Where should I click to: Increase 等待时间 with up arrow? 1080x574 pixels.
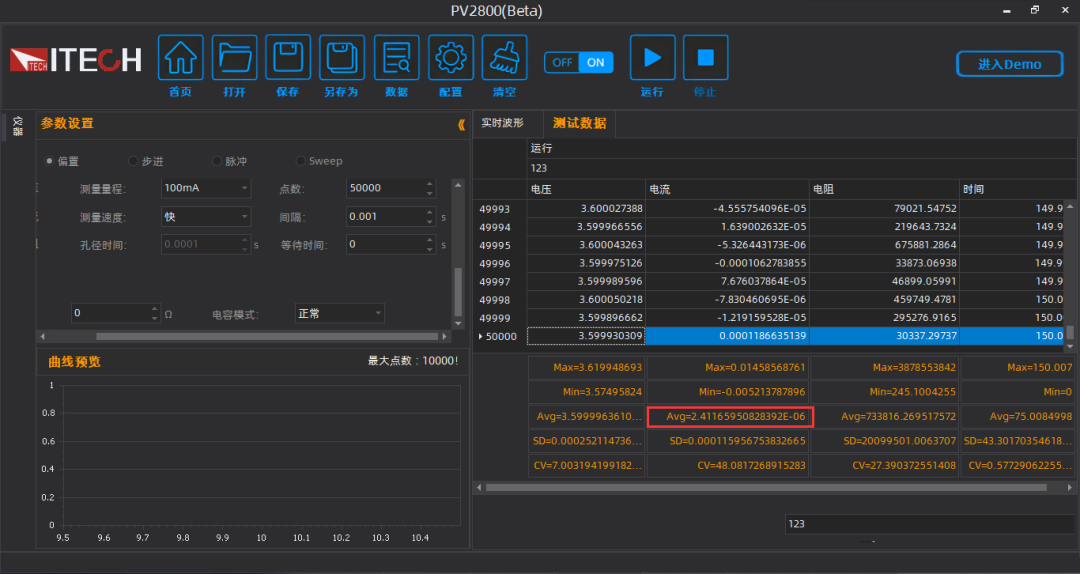click(430, 240)
